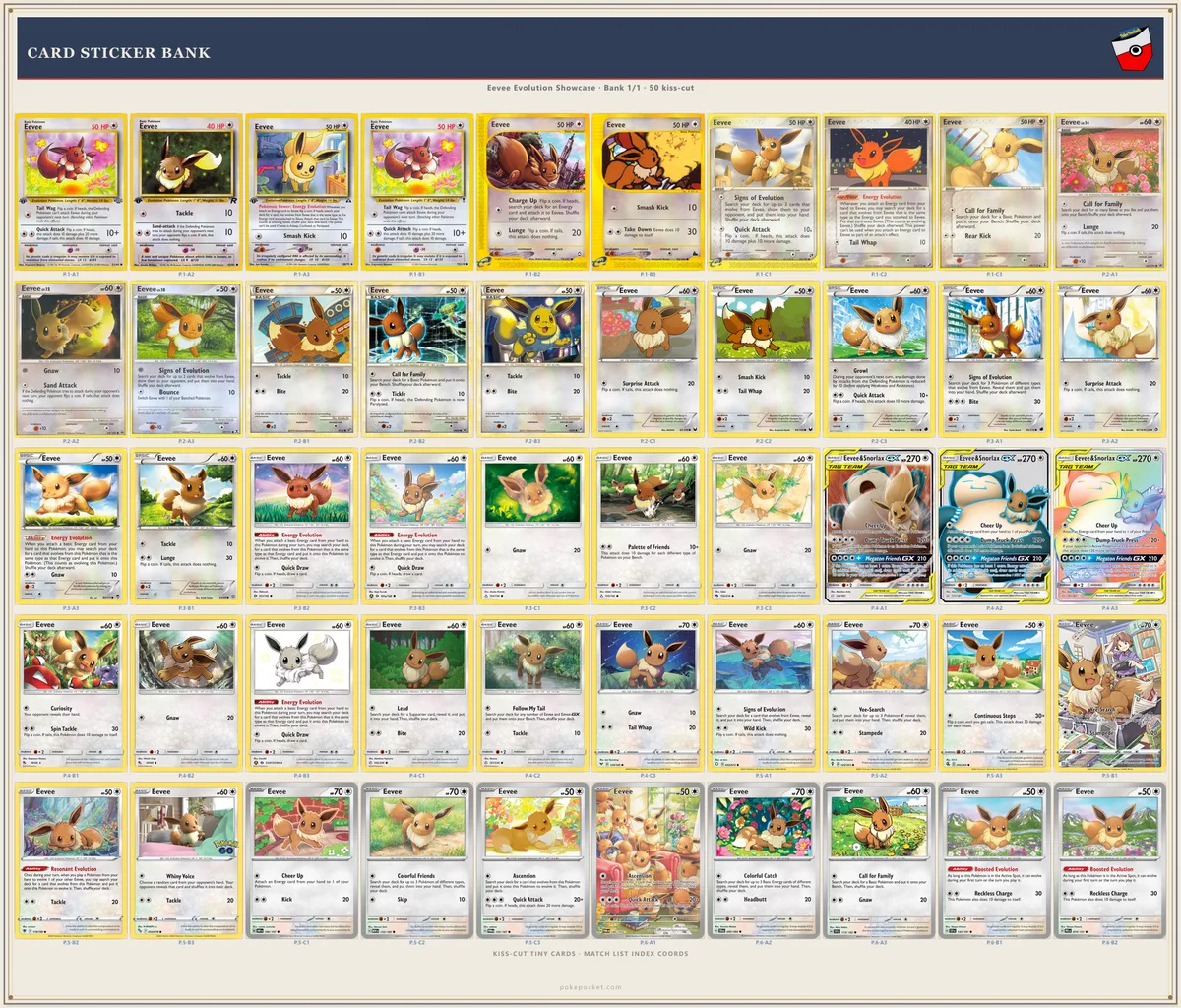Select the Eevee card with the Wild Kick attack
This screenshot has width=1181, height=1008.
764,694
